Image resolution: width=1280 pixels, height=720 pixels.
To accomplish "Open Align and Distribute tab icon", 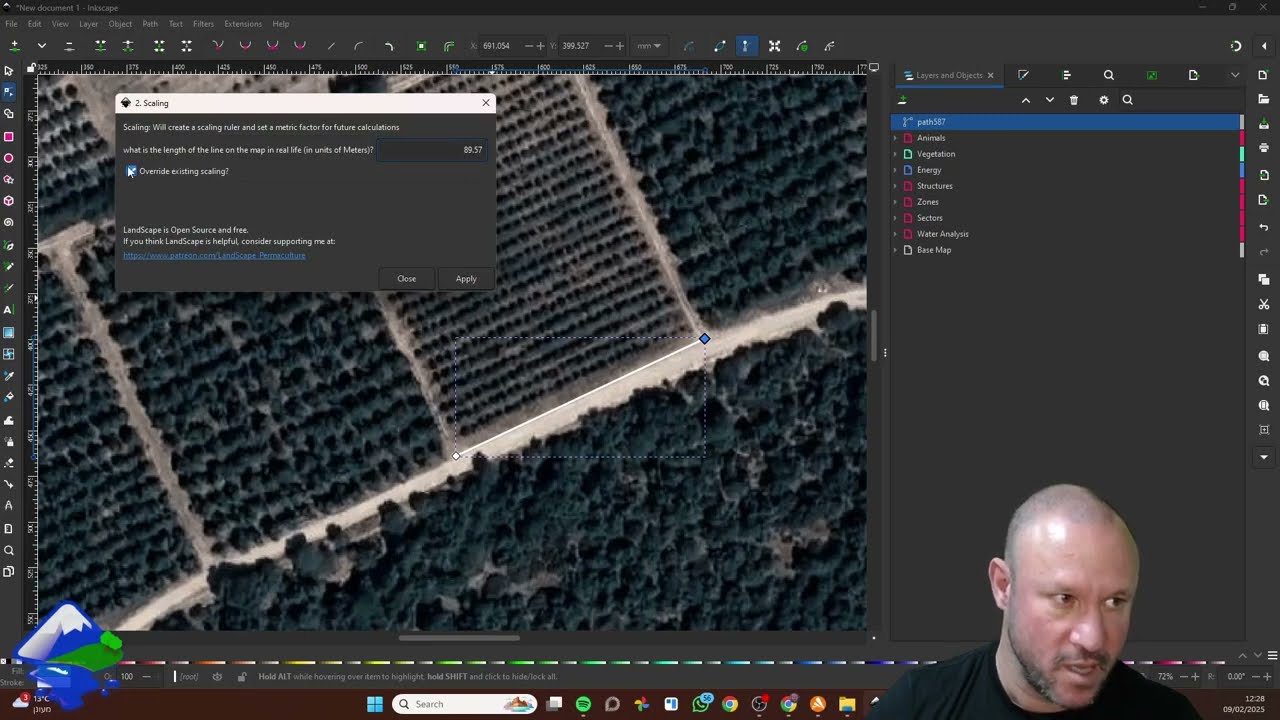I will [1066, 75].
